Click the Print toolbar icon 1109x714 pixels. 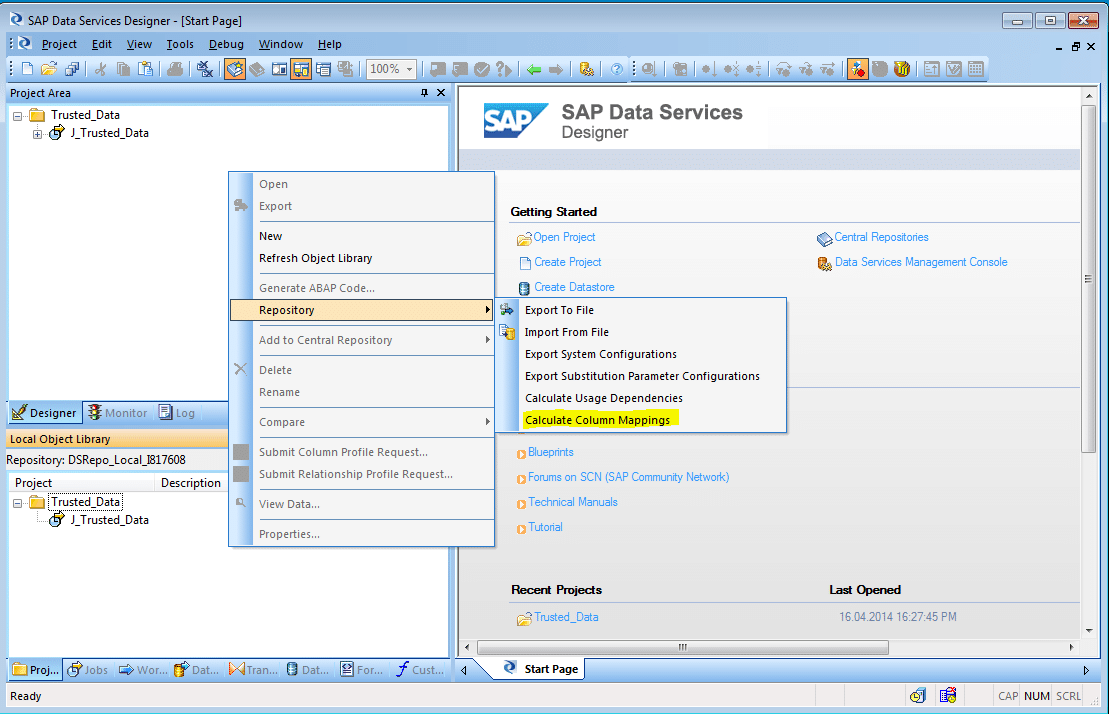coord(175,69)
